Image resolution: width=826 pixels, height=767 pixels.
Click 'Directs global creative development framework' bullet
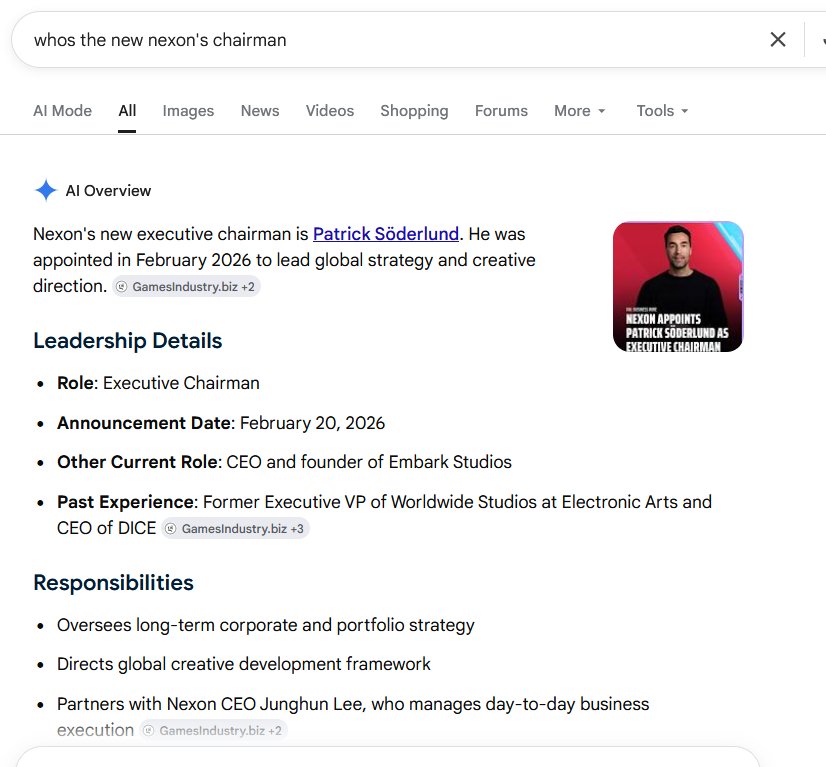click(x=243, y=664)
